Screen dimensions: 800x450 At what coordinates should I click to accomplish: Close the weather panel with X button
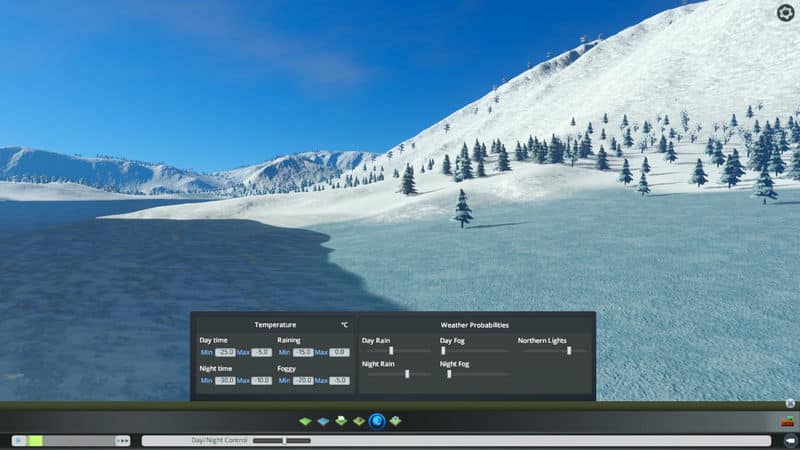pyautogui.click(x=789, y=403)
